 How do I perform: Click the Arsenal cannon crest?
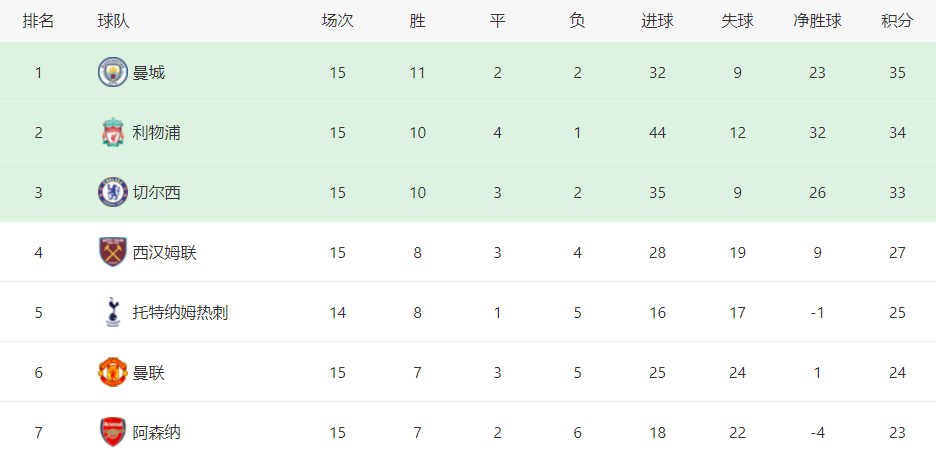113,432
